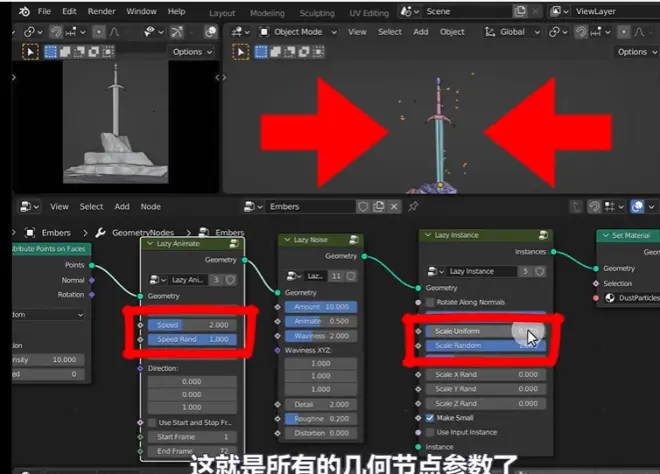Image resolution: width=660 pixels, height=474 pixels.
Task: Open the right viewport editor type dropdown
Action: click(x=240, y=32)
